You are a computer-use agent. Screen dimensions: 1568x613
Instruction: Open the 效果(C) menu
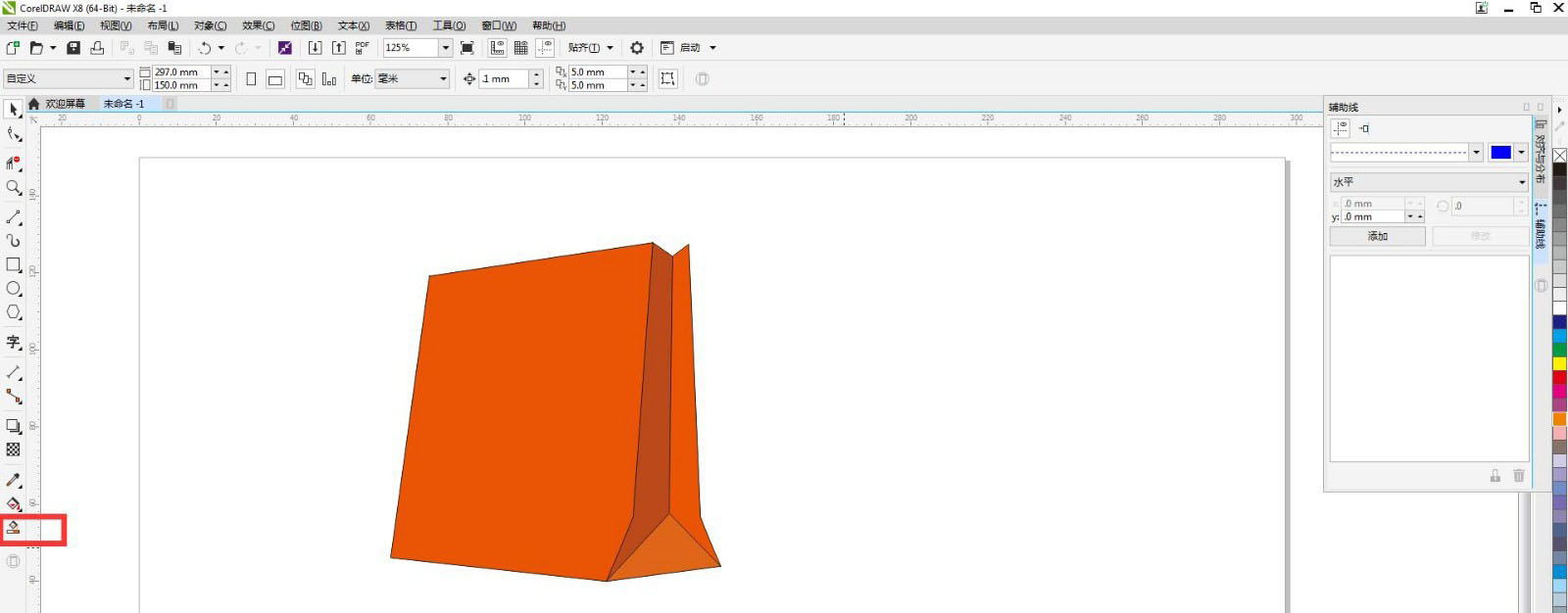[x=258, y=25]
